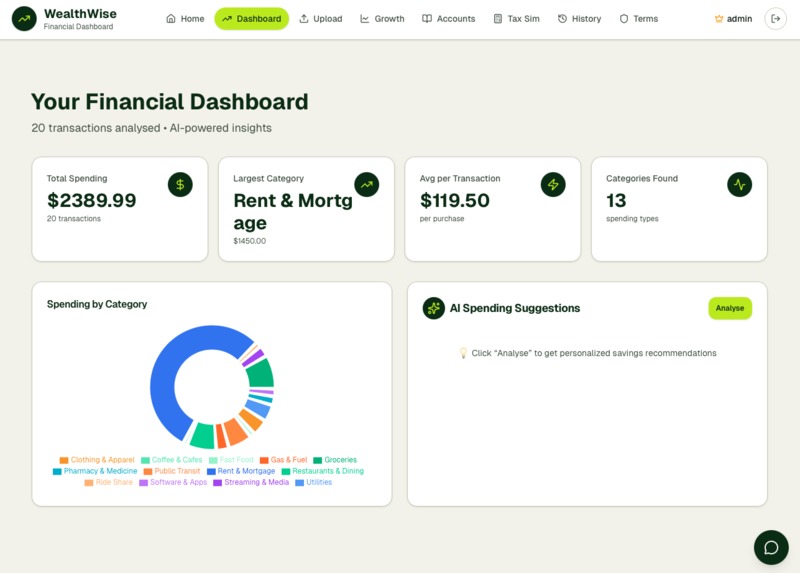Click the Home nav house icon
Viewport: 800px width, 573px height.
[x=171, y=19]
